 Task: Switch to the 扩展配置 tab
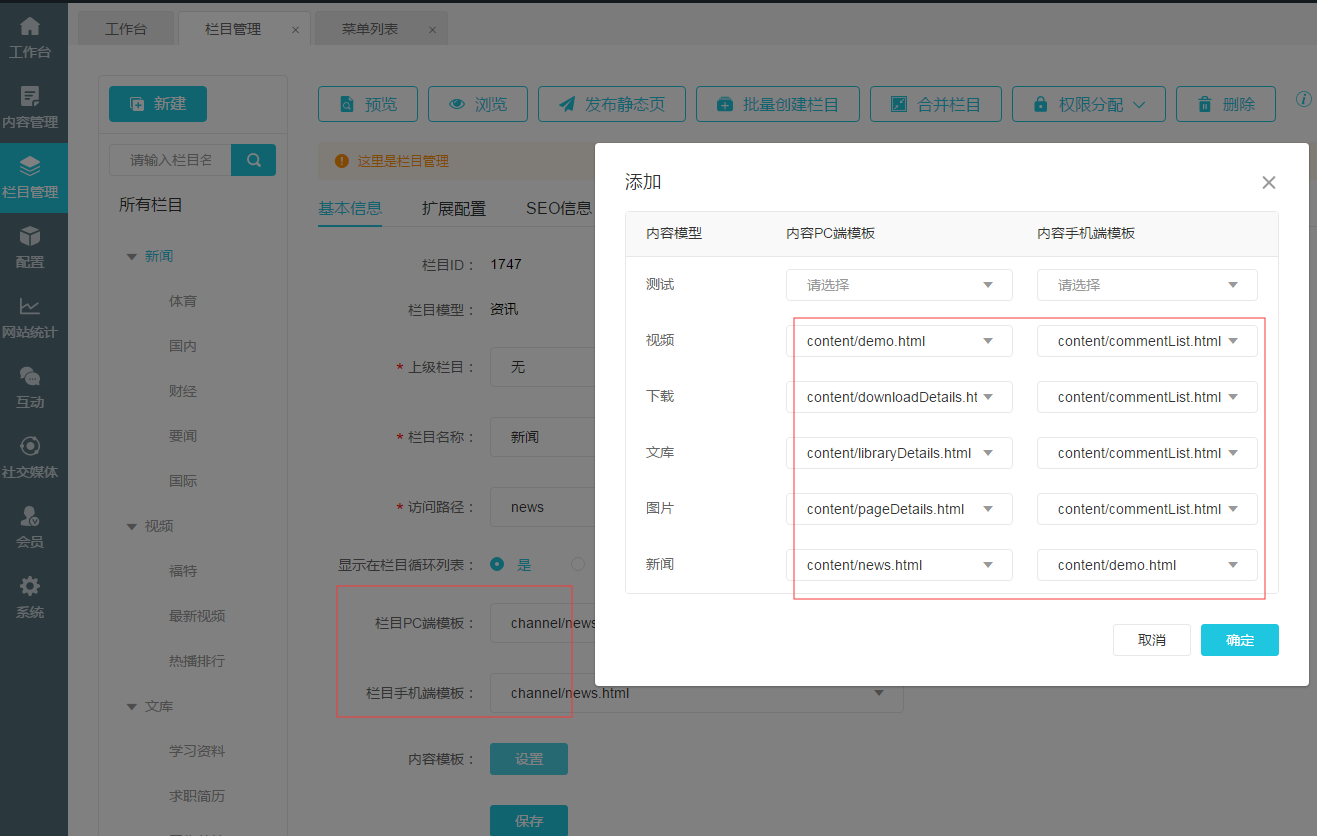coord(453,208)
